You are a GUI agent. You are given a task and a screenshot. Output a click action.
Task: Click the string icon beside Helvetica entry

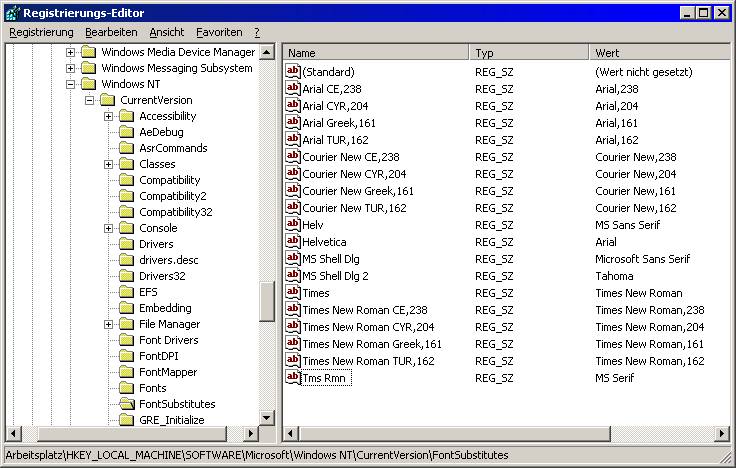293,242
